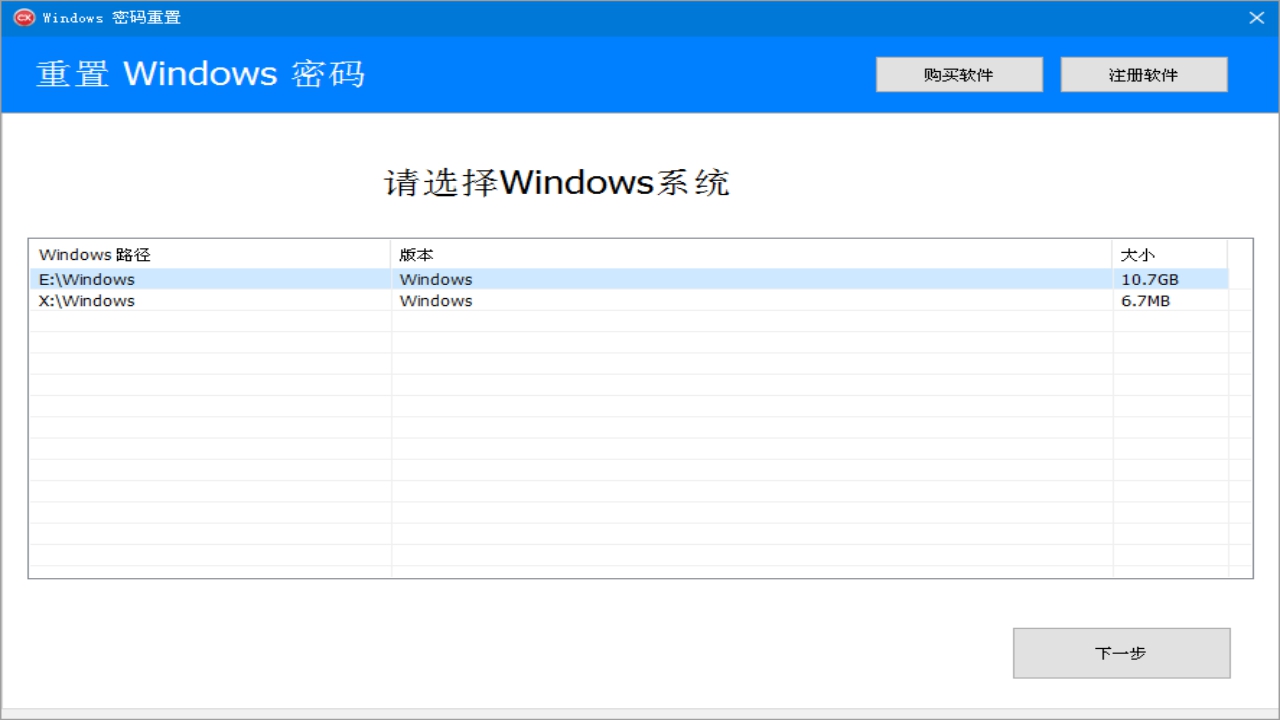Select the X:\Windows system row
Screen dimensions: 1280x720
pyautogui.click(x=200, y=300)
